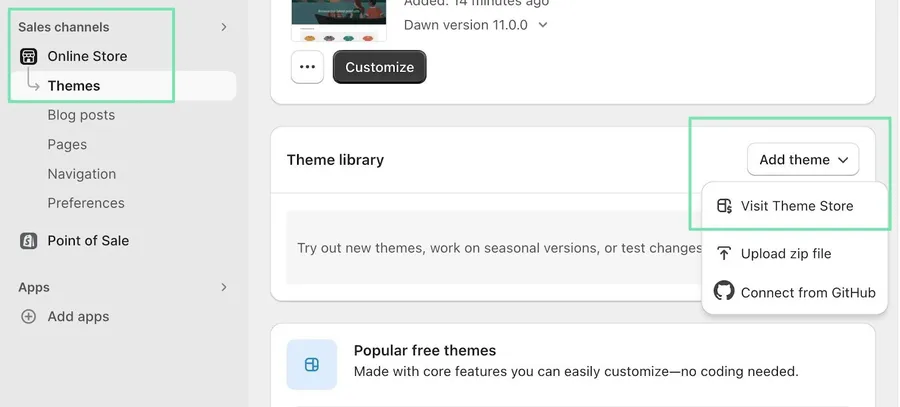Click the GitHub logo icon
Screen dimensions: 900x407
coord(724,290)
